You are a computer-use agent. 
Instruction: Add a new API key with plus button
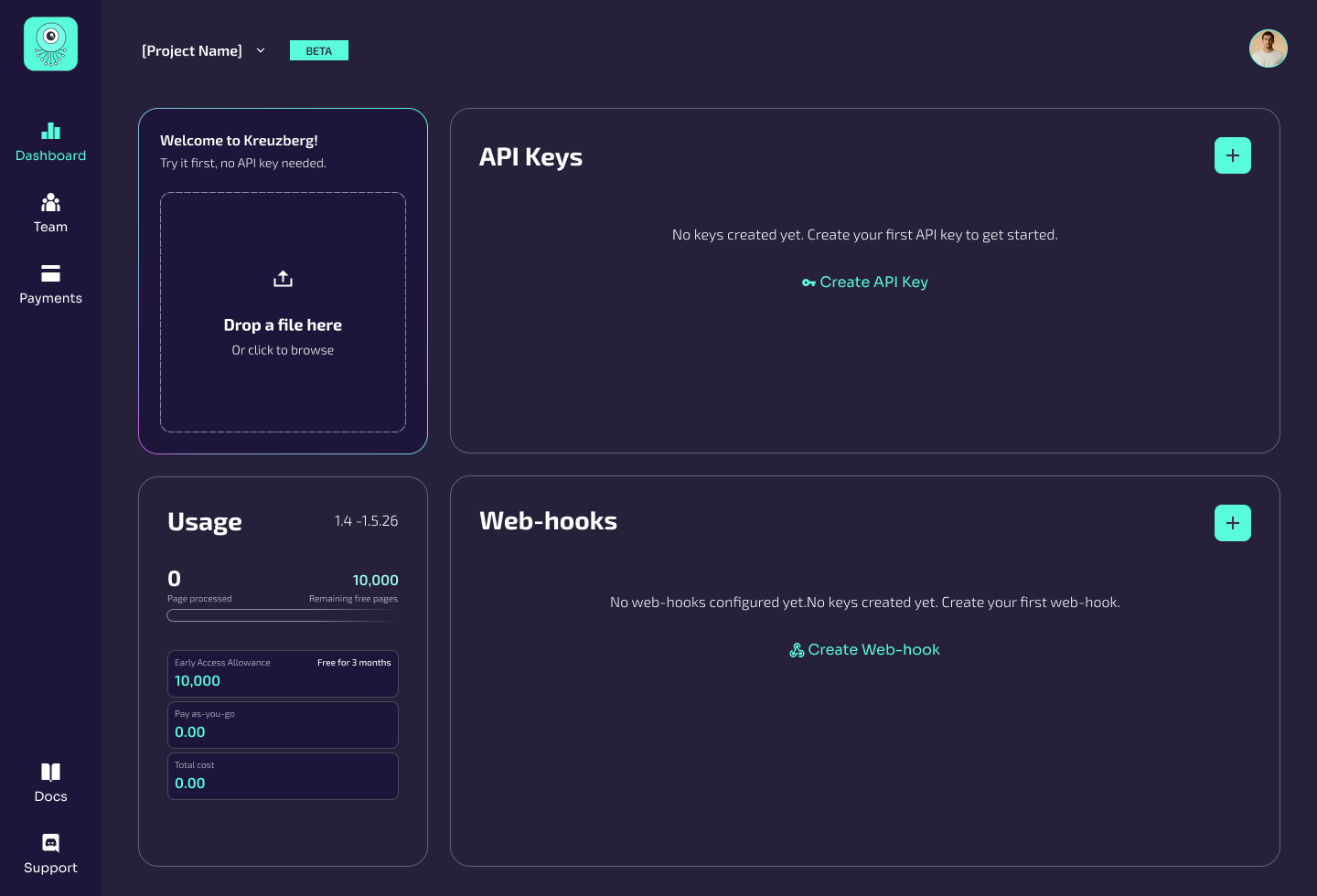coord(1233,155)
